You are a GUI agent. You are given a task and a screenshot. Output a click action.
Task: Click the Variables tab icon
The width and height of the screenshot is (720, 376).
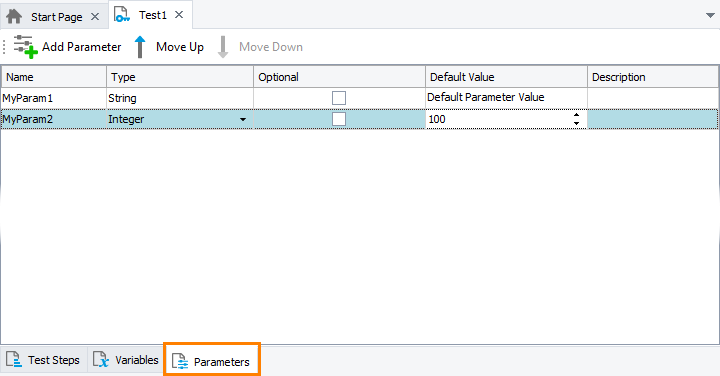101,359
